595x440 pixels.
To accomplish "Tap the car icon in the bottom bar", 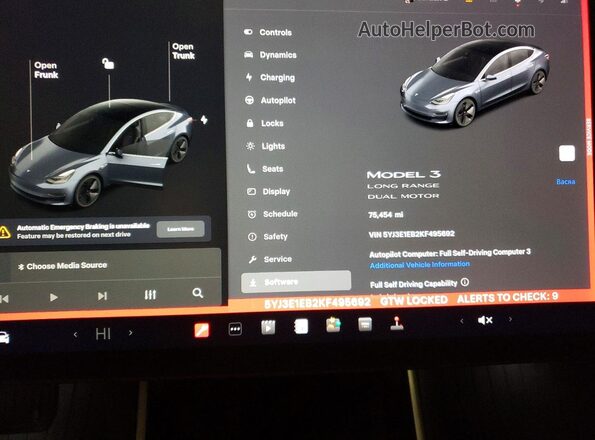I will pyautogui.click(x=4, y=337).
